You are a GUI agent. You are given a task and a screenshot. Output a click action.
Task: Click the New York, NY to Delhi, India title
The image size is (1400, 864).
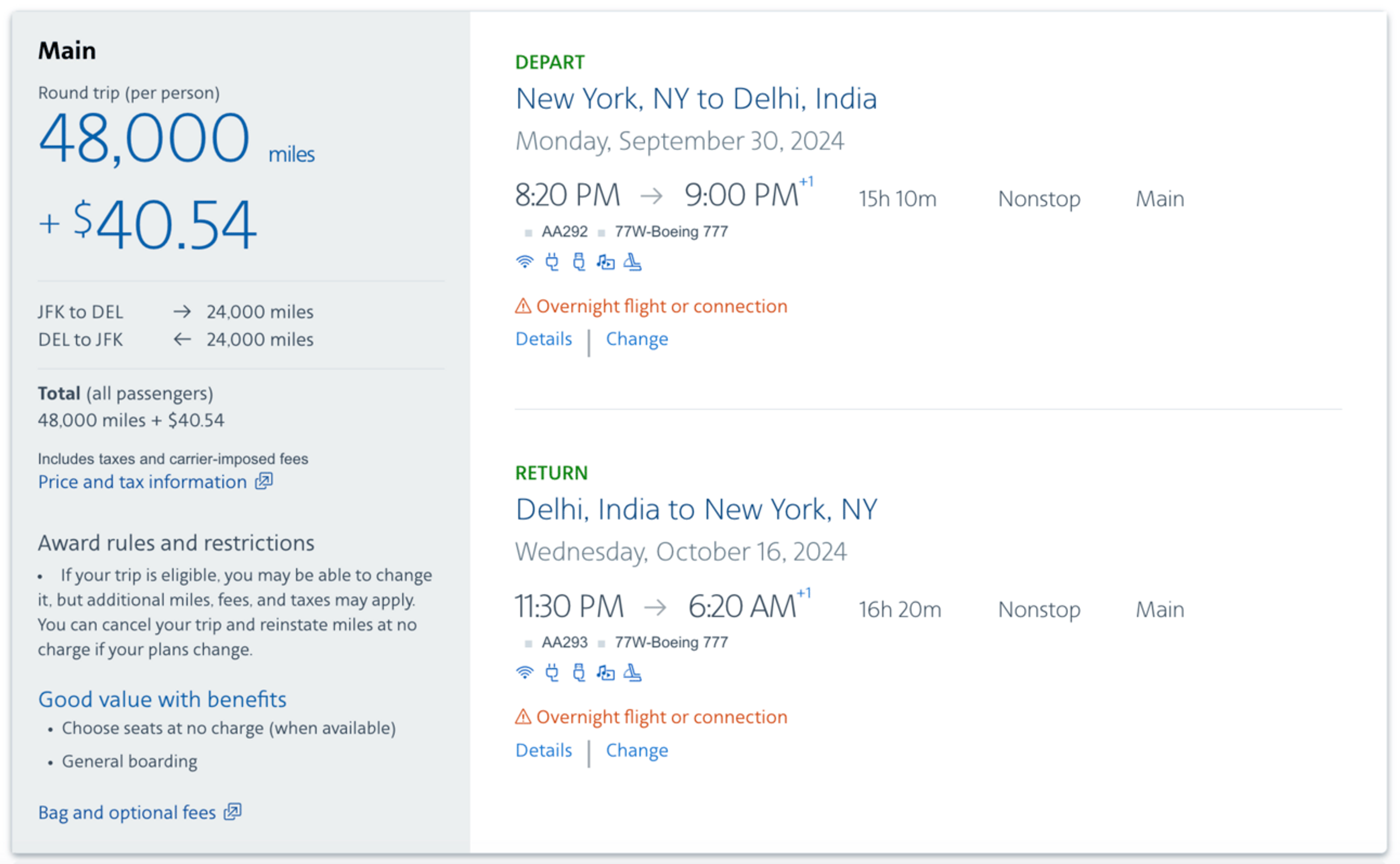tap(696, 99)
